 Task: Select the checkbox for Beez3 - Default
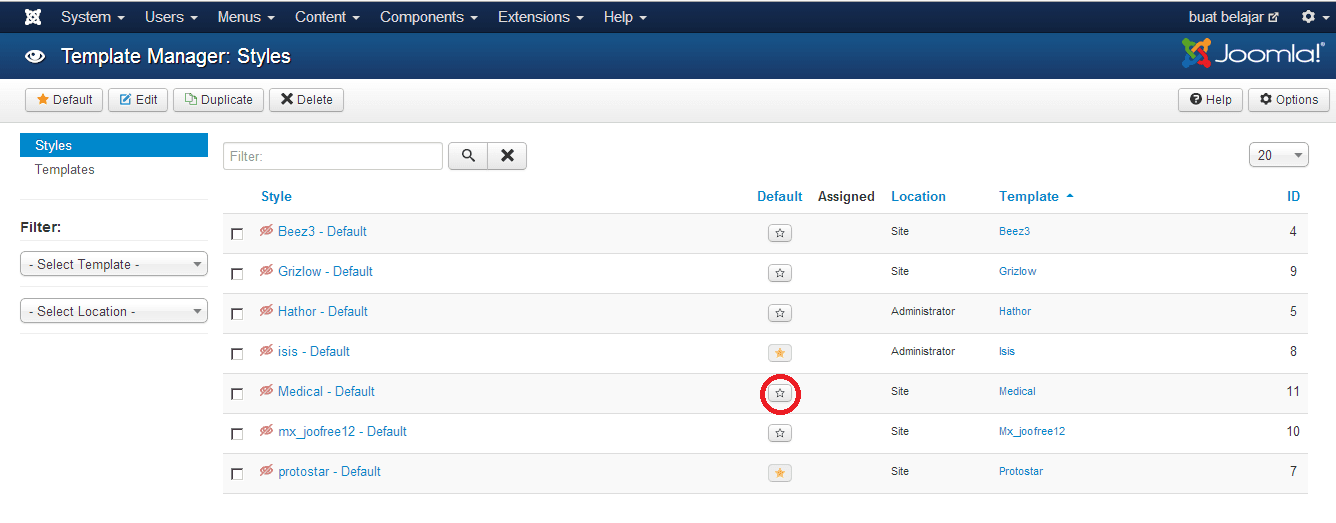coord(237,234)
